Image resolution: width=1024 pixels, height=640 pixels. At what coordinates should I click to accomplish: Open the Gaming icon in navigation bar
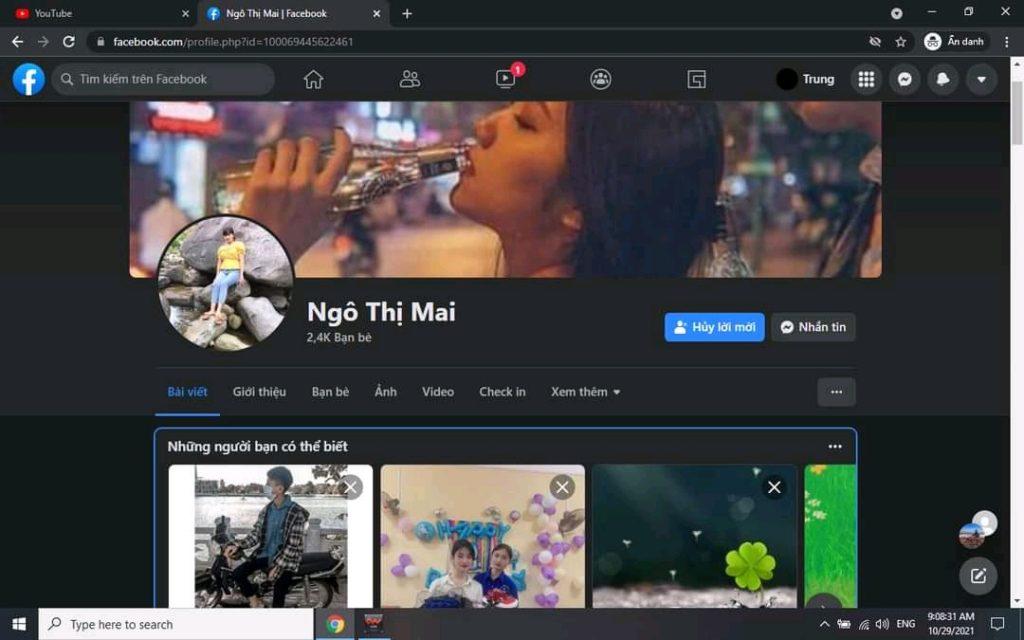click(x=696, y=79)
